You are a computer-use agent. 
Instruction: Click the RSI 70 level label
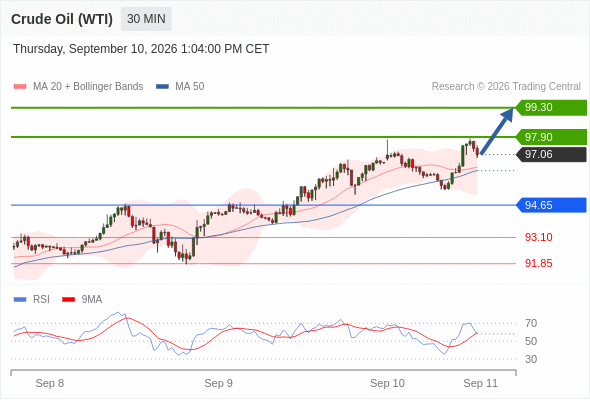(x=531, y=323)
